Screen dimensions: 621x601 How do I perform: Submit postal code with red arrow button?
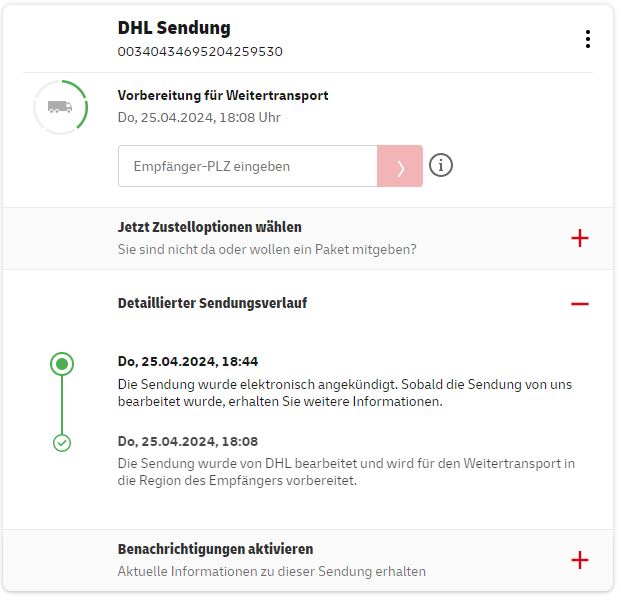point(400,166)
